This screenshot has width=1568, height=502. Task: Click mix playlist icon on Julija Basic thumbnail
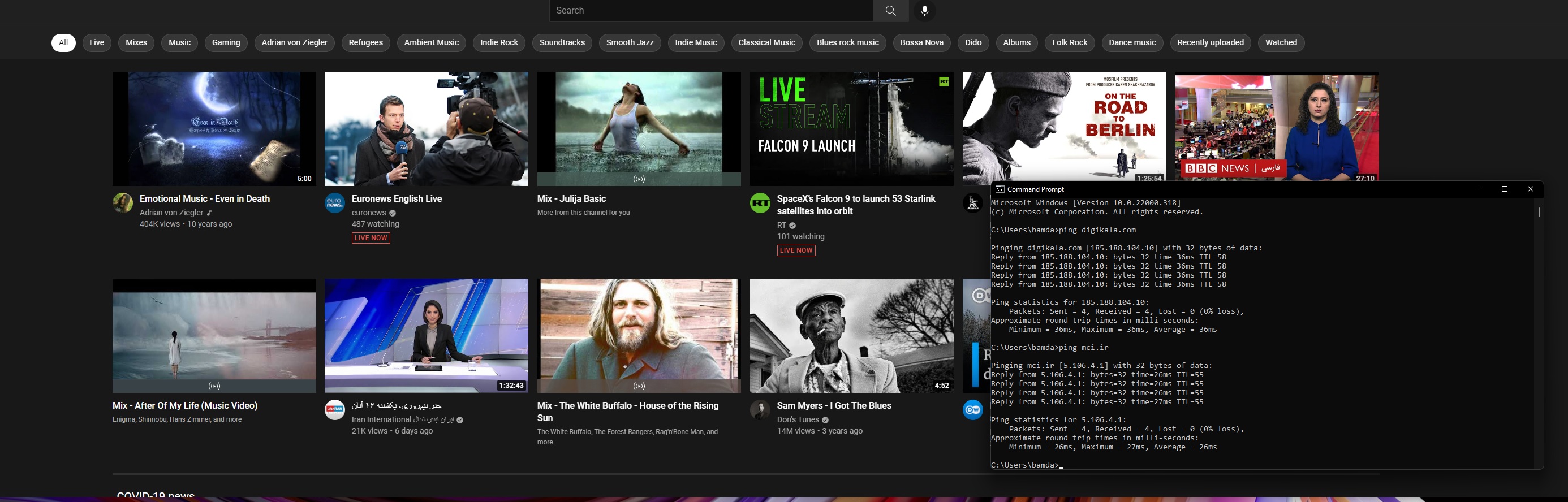tap(639, 180)
